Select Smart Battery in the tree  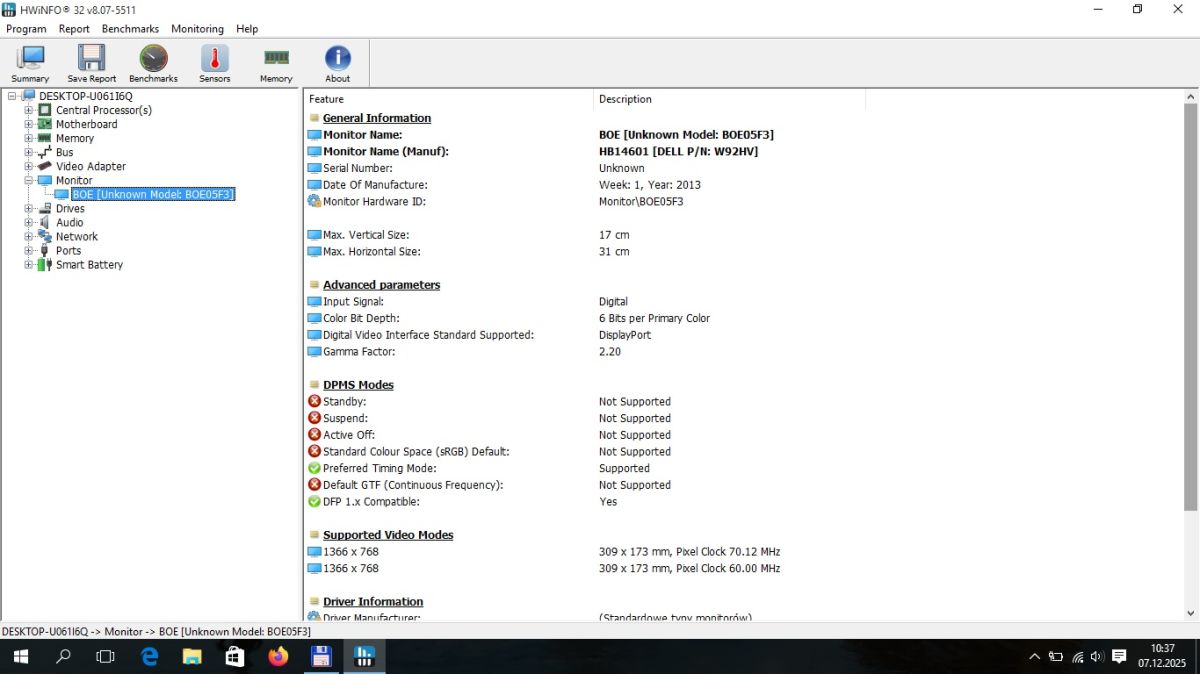coord(89,264)
